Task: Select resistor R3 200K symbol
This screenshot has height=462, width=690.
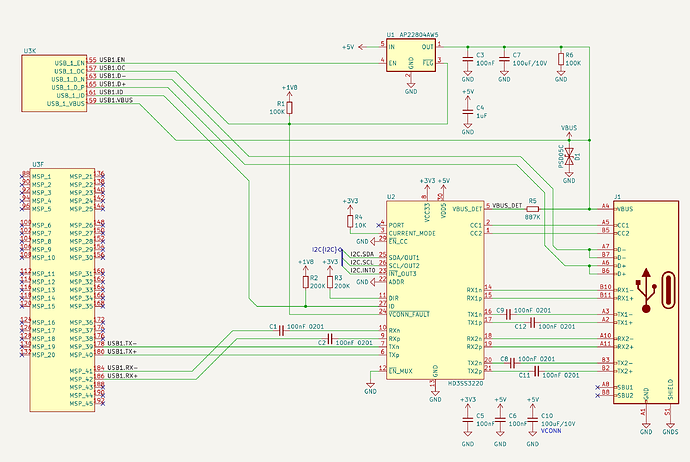Action: (330, 282)
